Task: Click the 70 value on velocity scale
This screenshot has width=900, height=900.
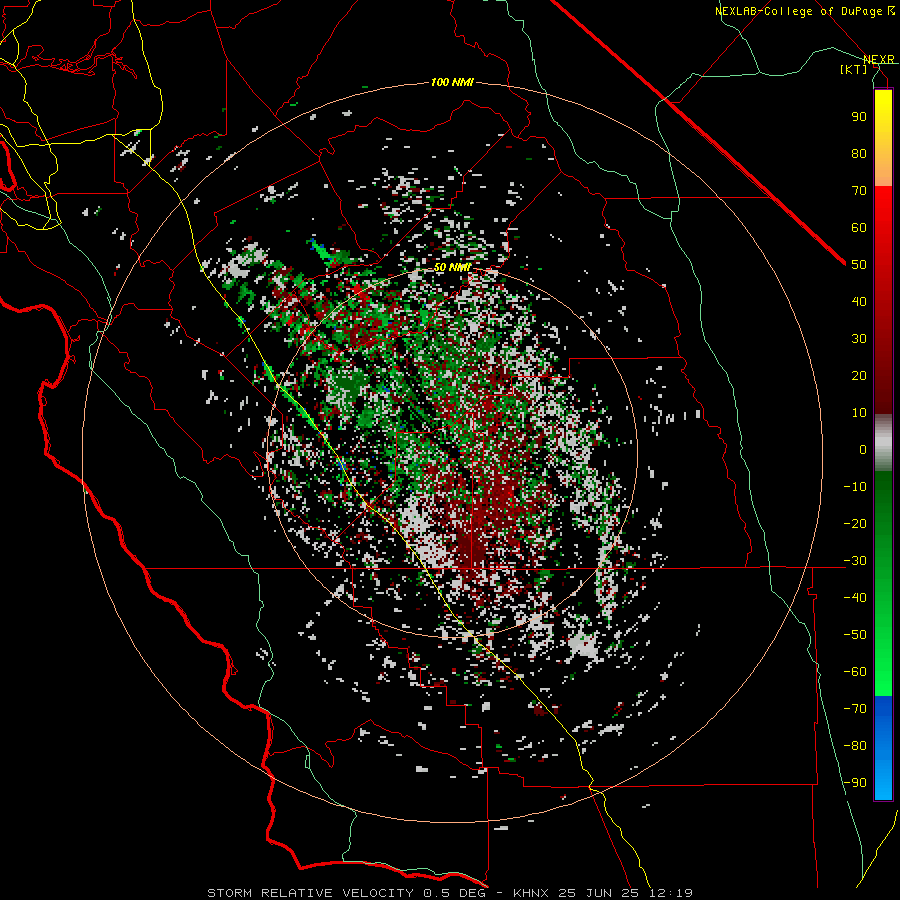Action: 859,191
